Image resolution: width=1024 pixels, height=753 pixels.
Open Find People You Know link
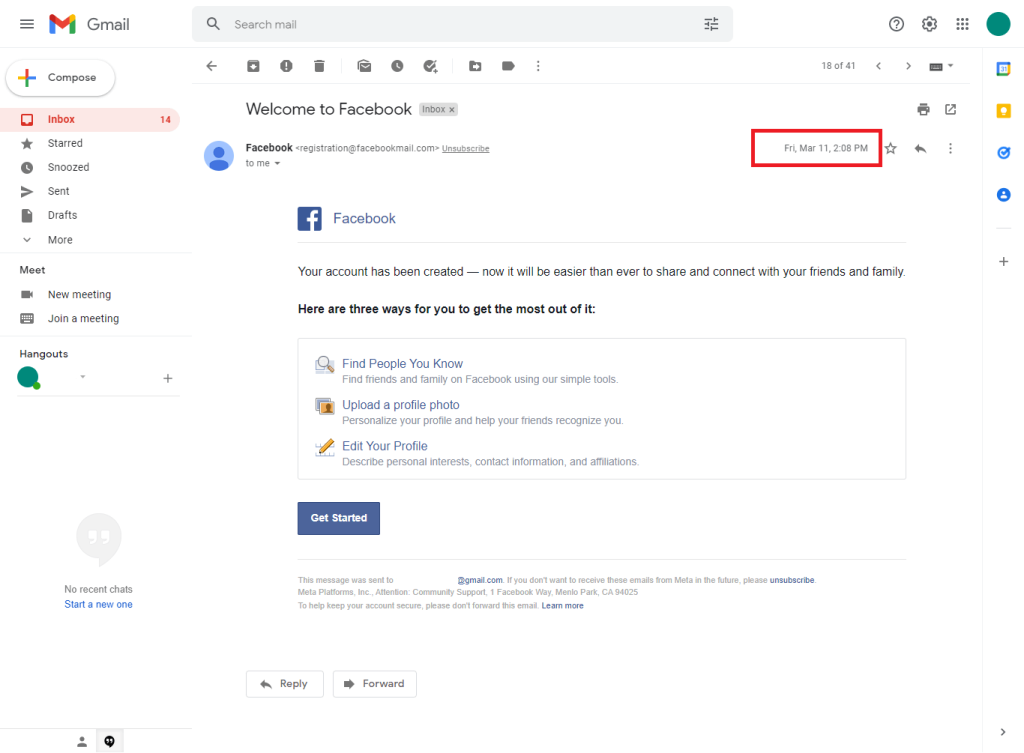pyautogui.click(x=402, y=364)
